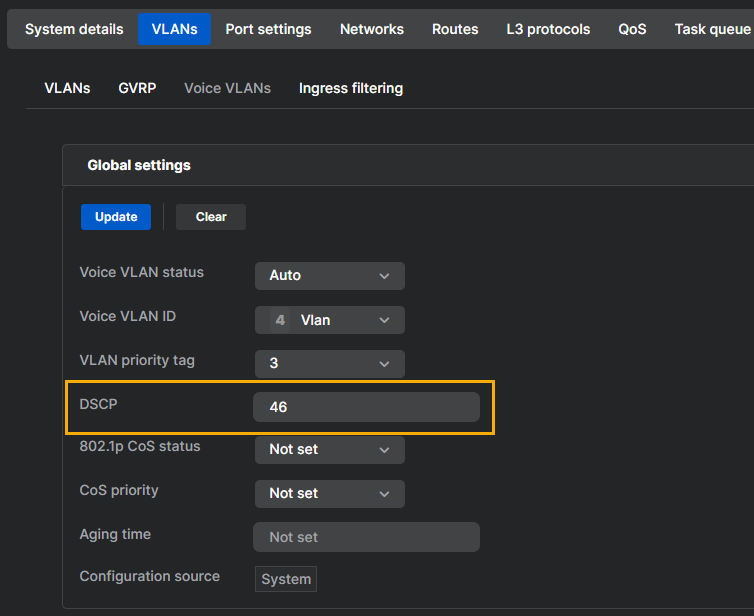Click the blue Update button

116,217
